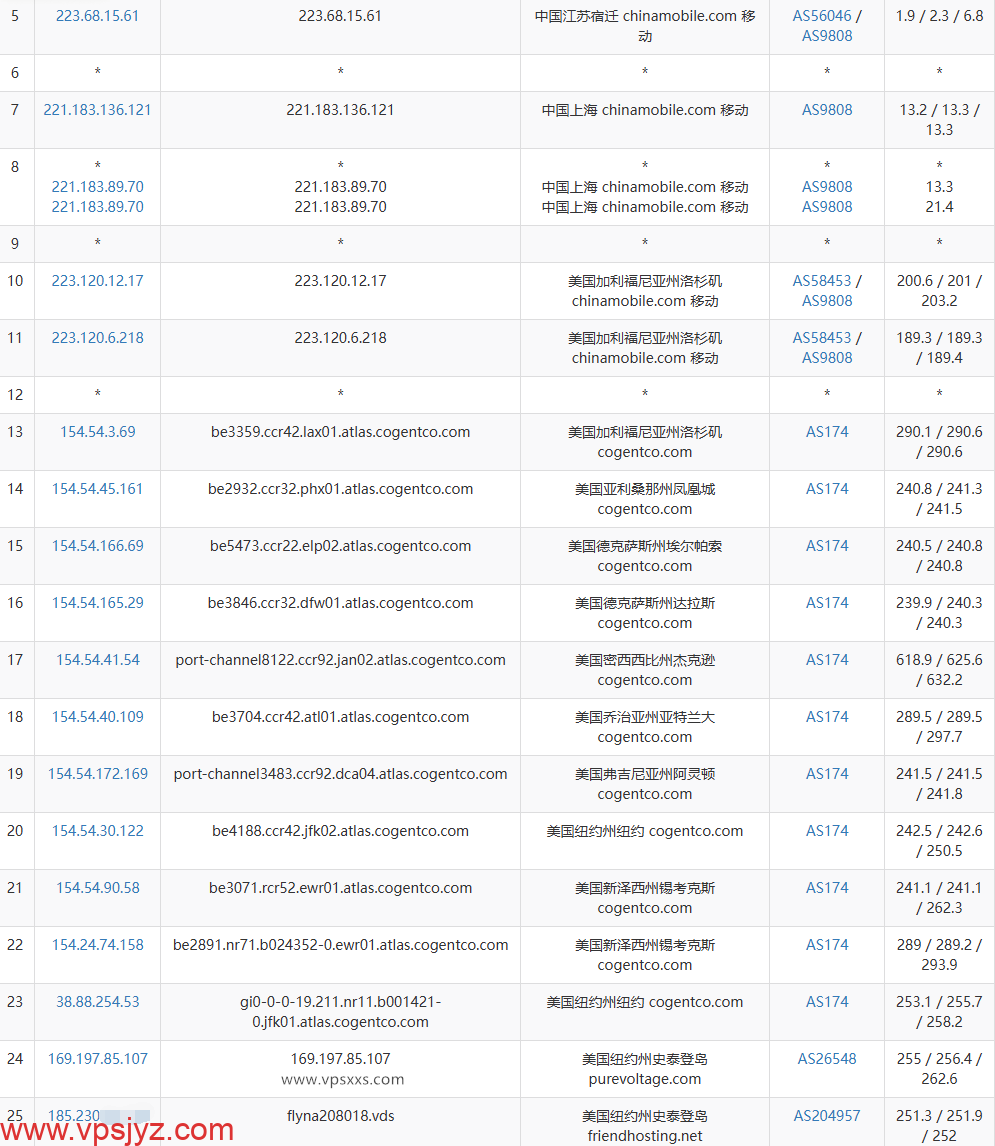Screen dimensions: 995x1146
Task: Open IP link 154.54.41.54
Action: coord(97,660)
